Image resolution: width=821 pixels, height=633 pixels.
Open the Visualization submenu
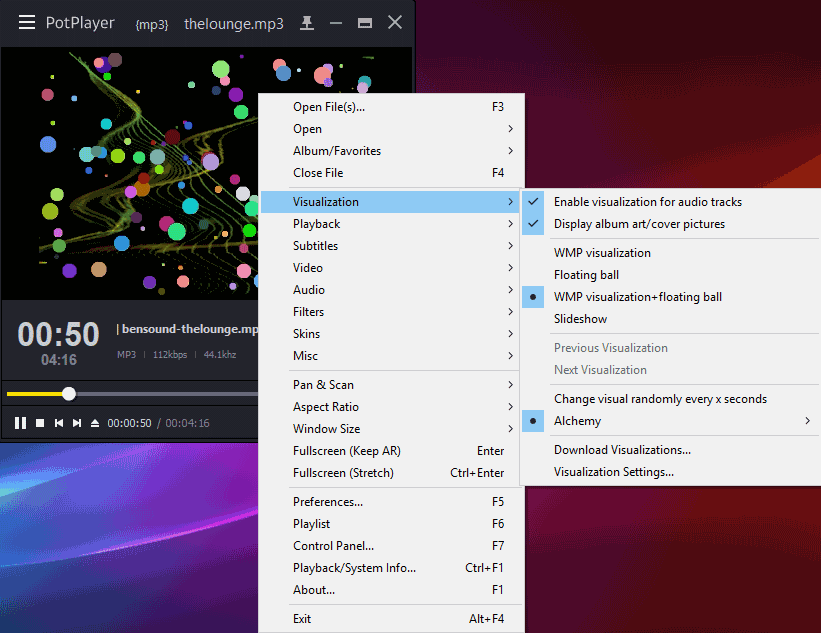click(390, 202)
